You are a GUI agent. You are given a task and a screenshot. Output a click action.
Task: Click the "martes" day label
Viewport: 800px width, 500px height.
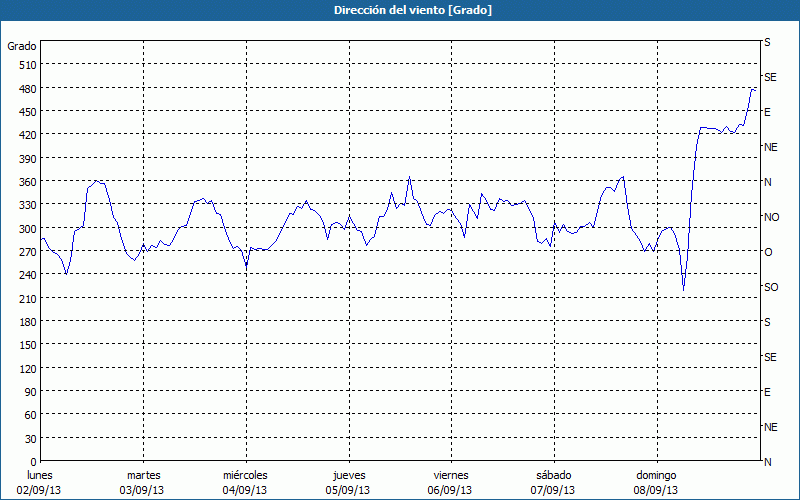143,475
